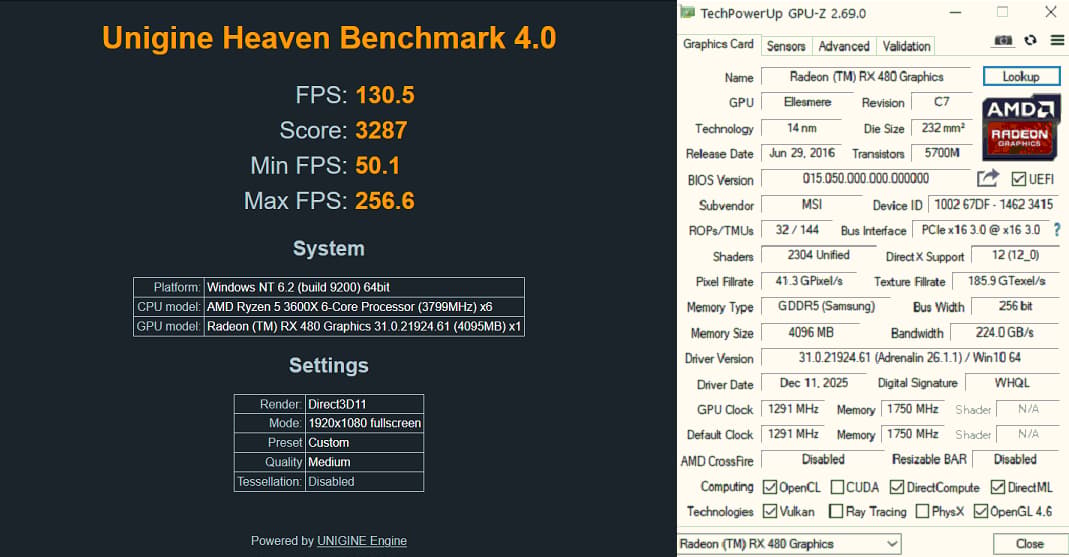Click the refresh icon in GPU-Z toolbar

click(x=1030, y=40)
